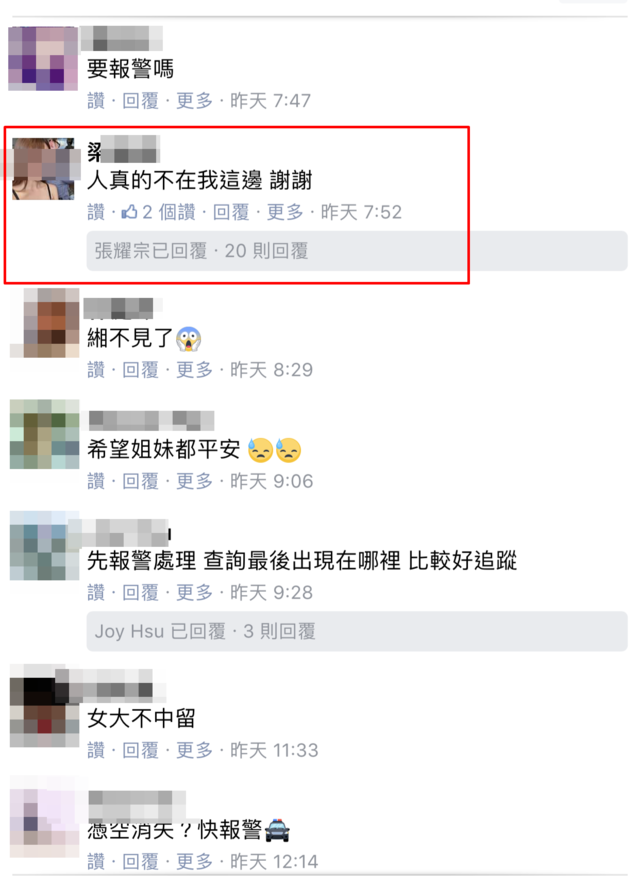Click the first sweat-face emoji after 希望姐妹都平安

coord(260,450)
